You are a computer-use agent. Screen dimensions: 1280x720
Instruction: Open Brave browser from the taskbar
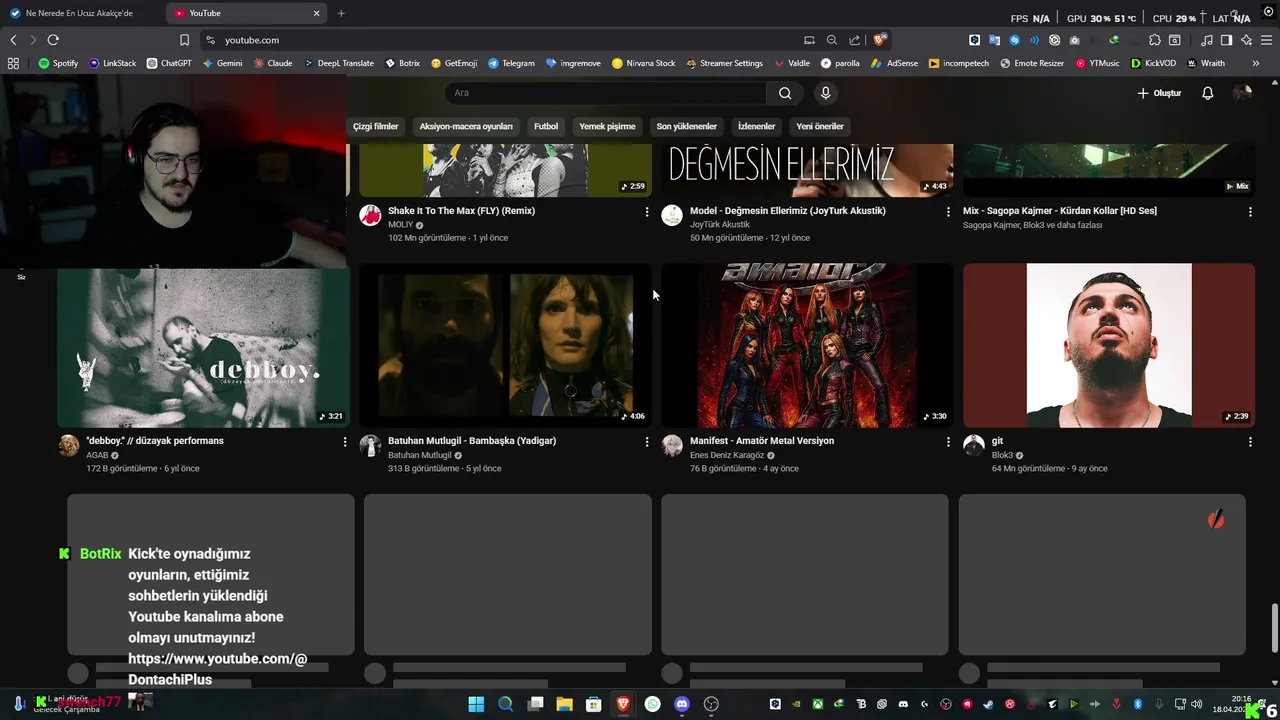click(623, 704)
